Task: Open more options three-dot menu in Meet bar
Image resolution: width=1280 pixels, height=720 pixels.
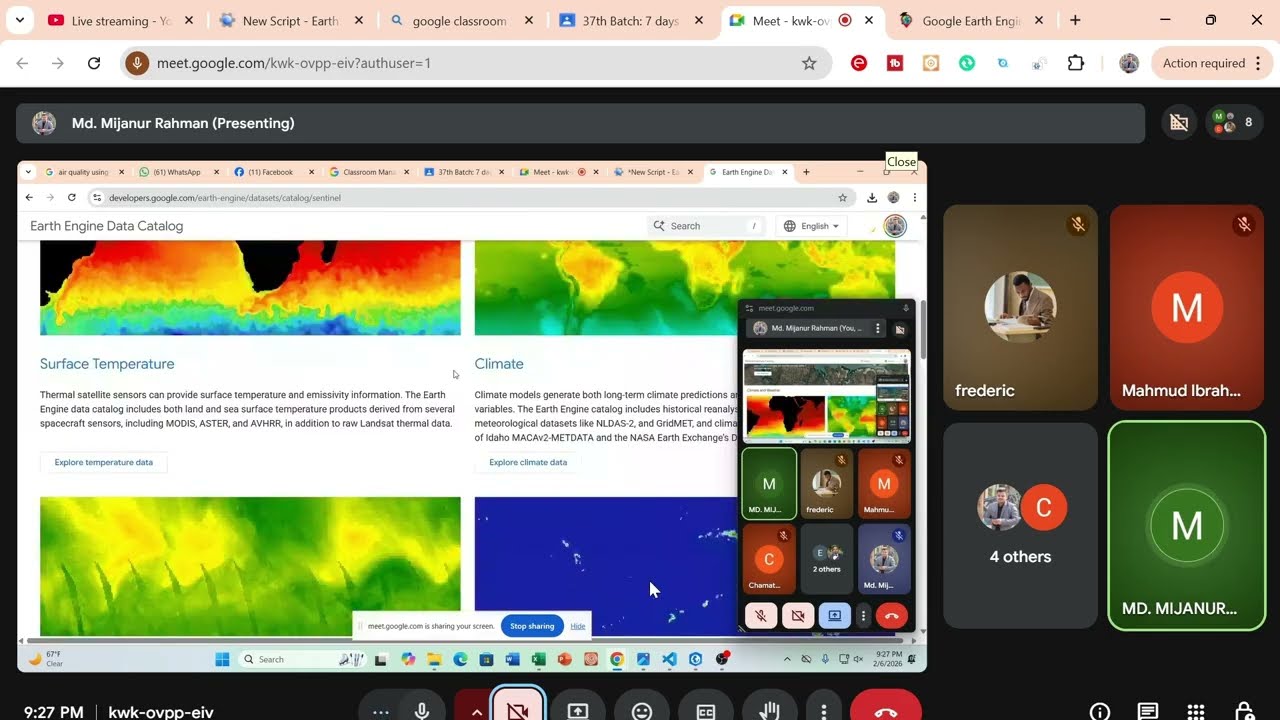Action: pyautogui.click(x=823, y=710)
